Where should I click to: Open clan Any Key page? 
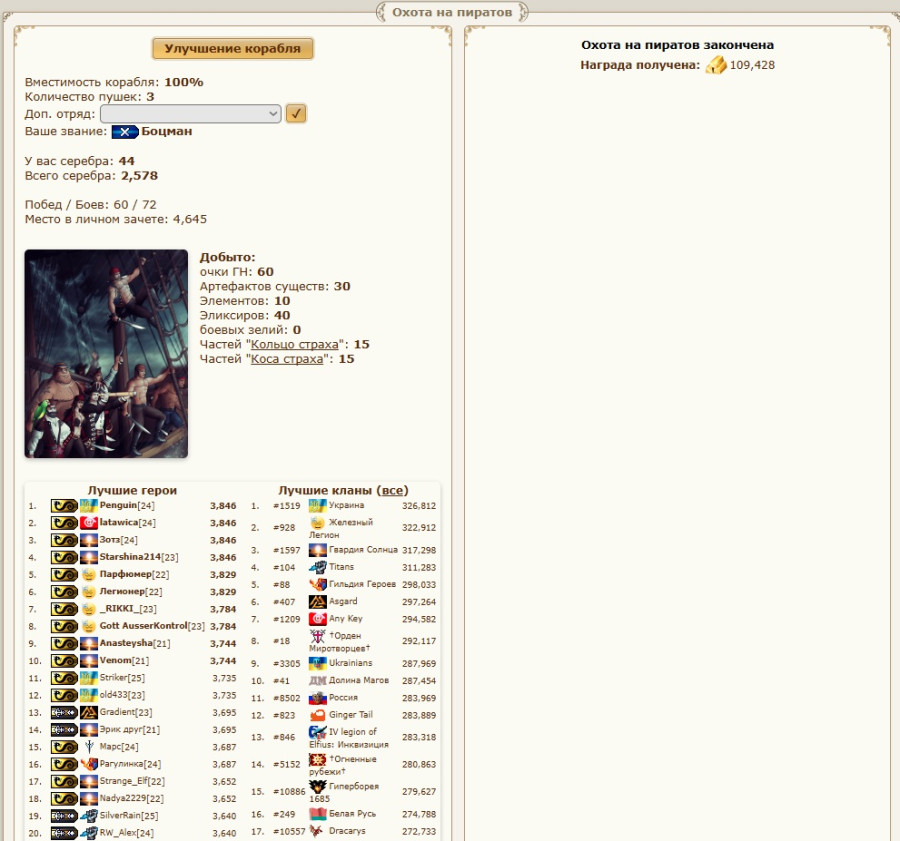[346, 619]
